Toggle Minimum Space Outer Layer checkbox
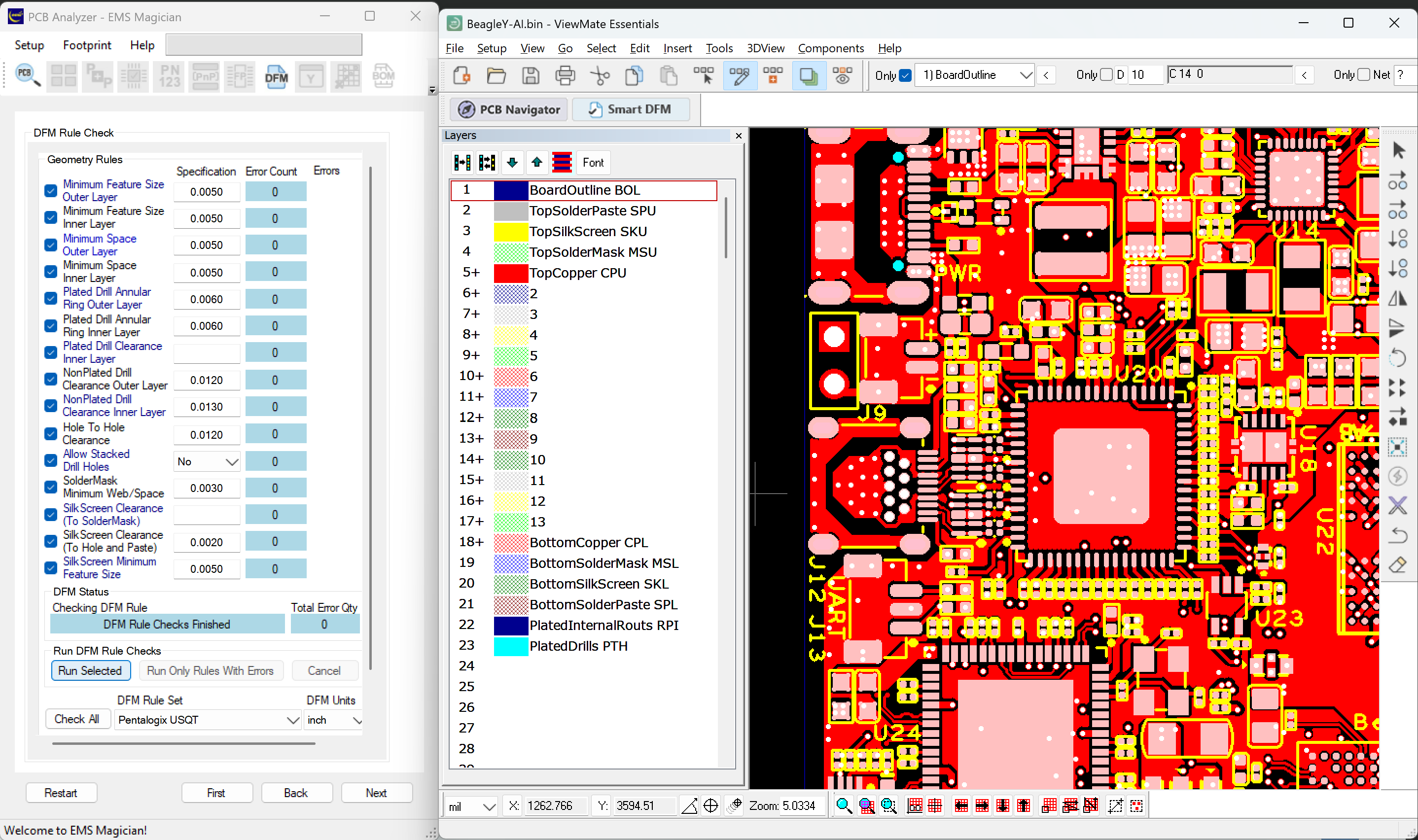The width and height of the screenshot is (1418, 840). (x=51, y=245)
